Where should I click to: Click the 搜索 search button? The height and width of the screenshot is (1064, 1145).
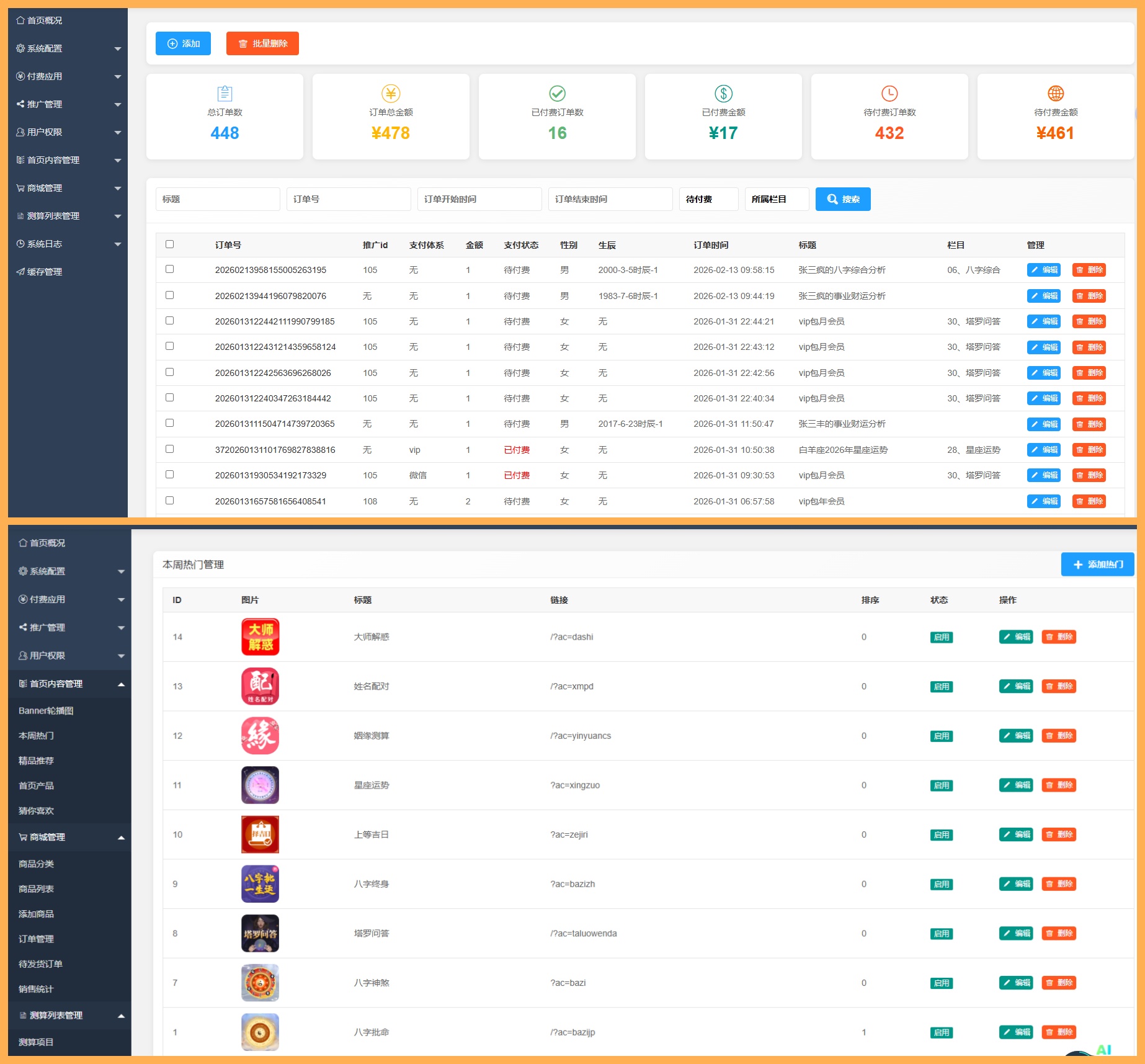point(843,199)
